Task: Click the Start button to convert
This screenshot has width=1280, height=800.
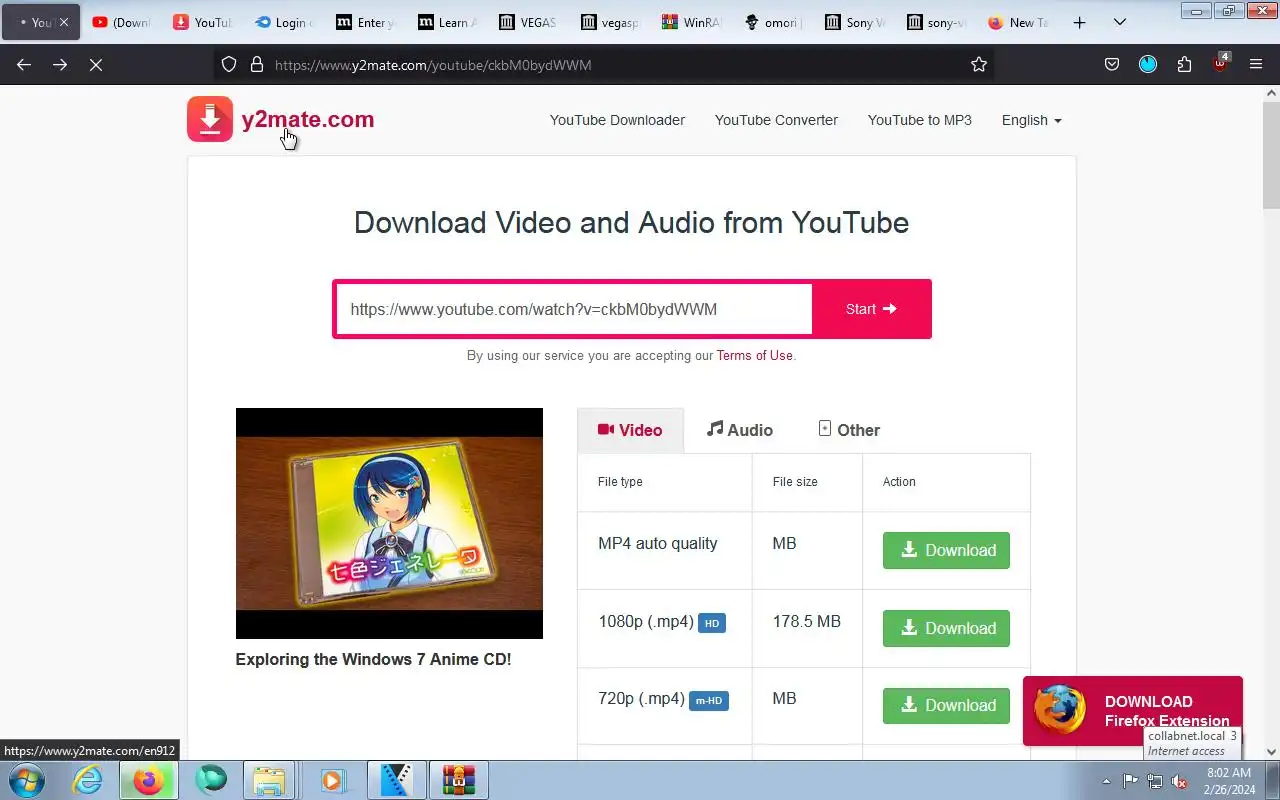Action: [871, 309]
